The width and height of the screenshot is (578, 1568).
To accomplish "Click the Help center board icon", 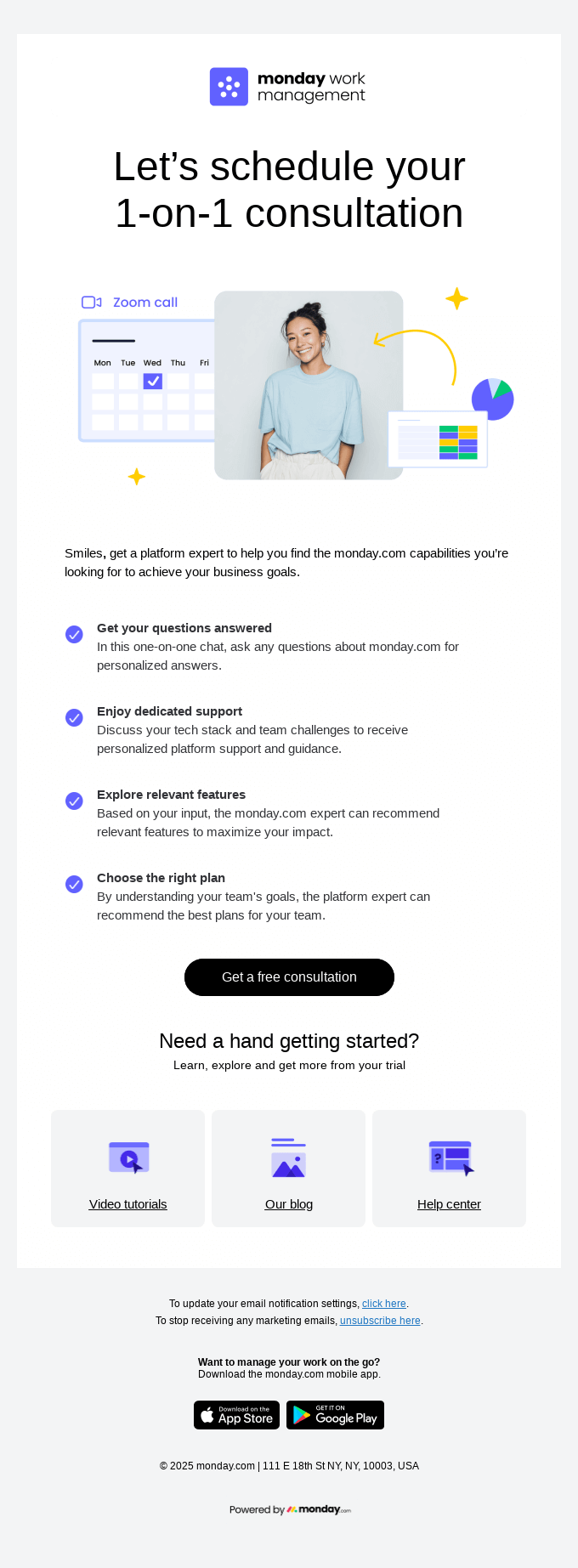I will tap(449, 1157).
